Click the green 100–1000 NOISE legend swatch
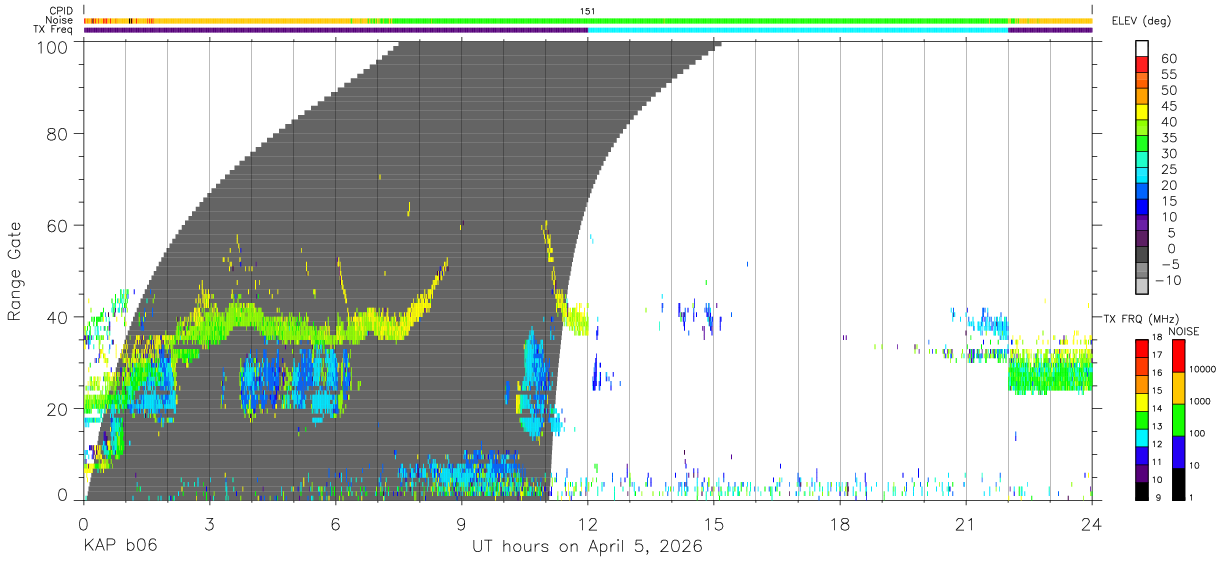This screenshot has width=1228, height=567. click(1179, 418)
